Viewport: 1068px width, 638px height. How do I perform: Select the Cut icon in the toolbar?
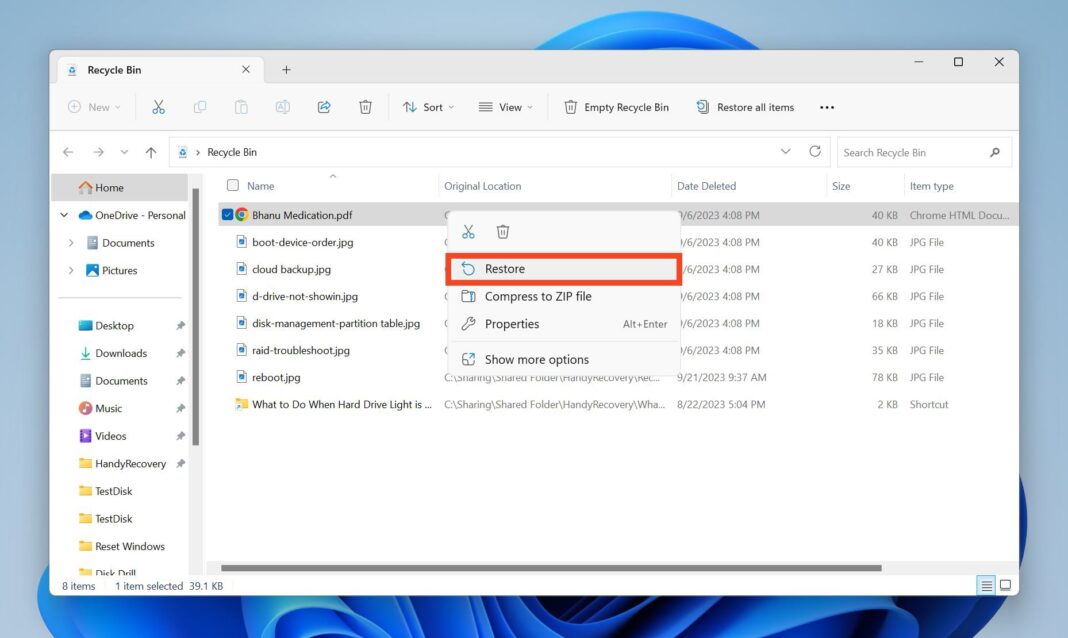click(x=158, y=106)
